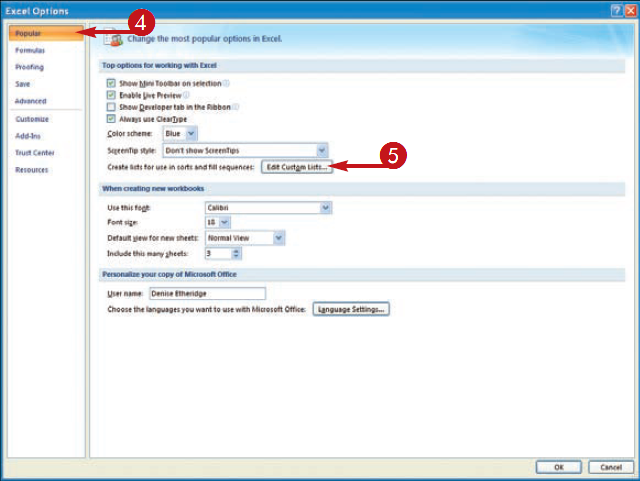Enable Show Developer tab in the Ribbon
The height and width of the screenshot is (481, 640).
click(111, 107)
